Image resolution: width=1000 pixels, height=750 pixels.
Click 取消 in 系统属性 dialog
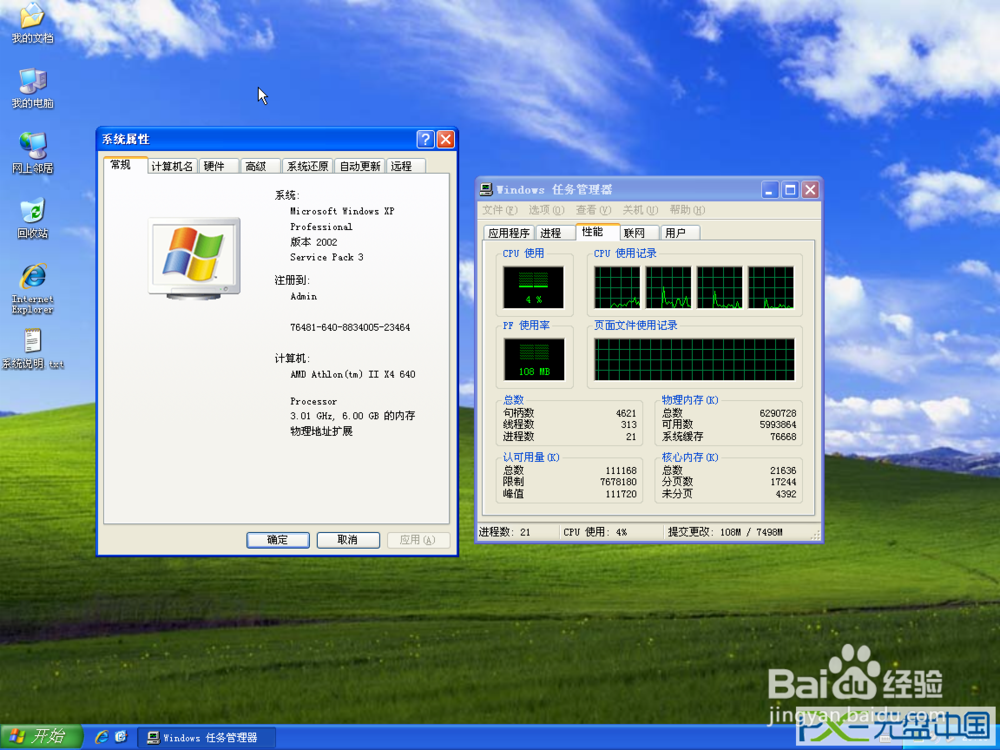[x=348, y=540]
